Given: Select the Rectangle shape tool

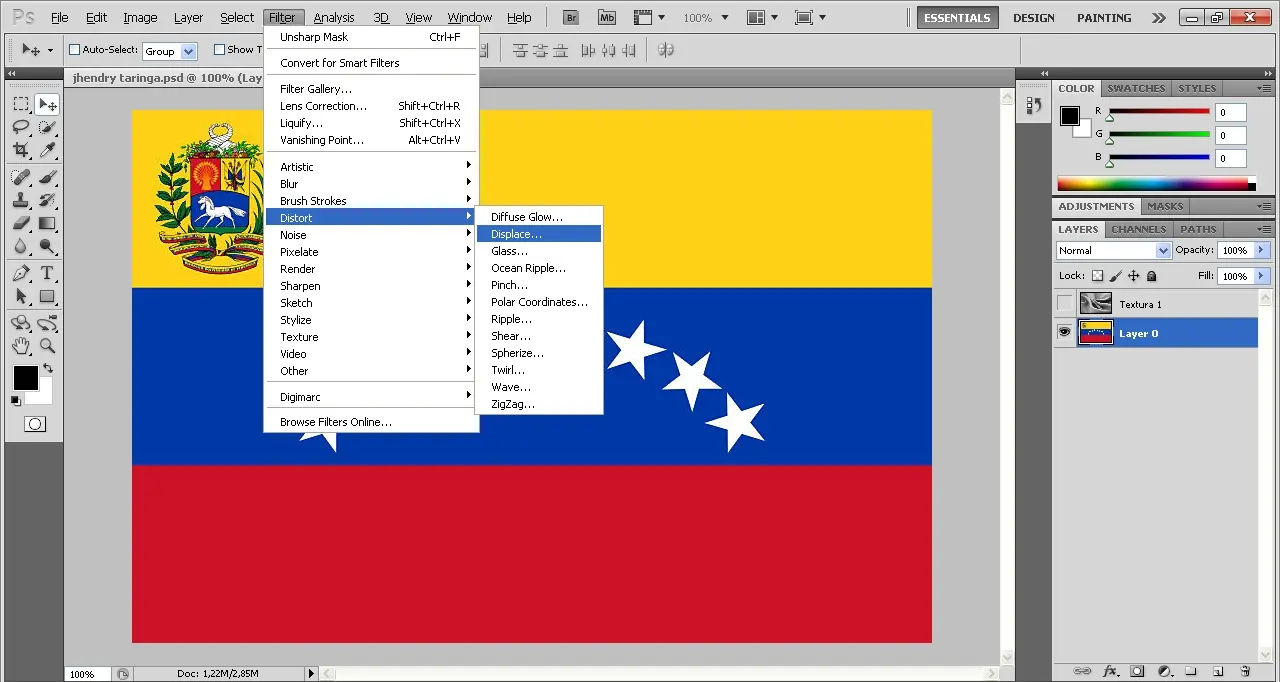Looking at the screenshot, I should 47,296.
